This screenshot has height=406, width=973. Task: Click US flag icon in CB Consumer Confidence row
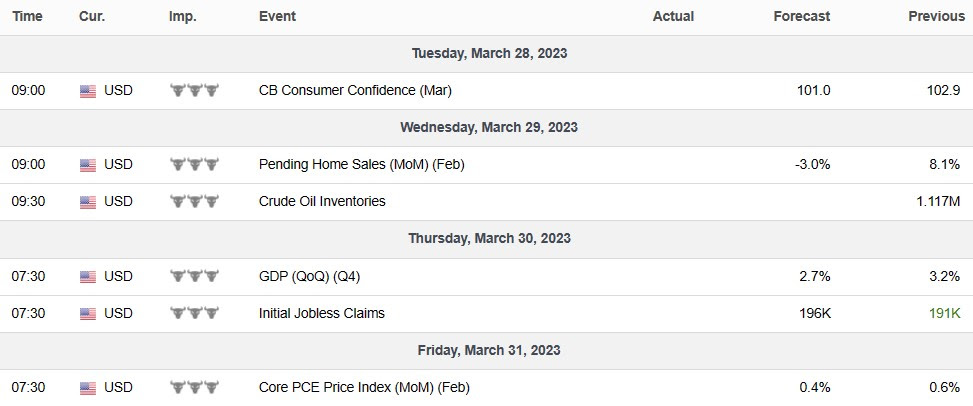point(88,91)
